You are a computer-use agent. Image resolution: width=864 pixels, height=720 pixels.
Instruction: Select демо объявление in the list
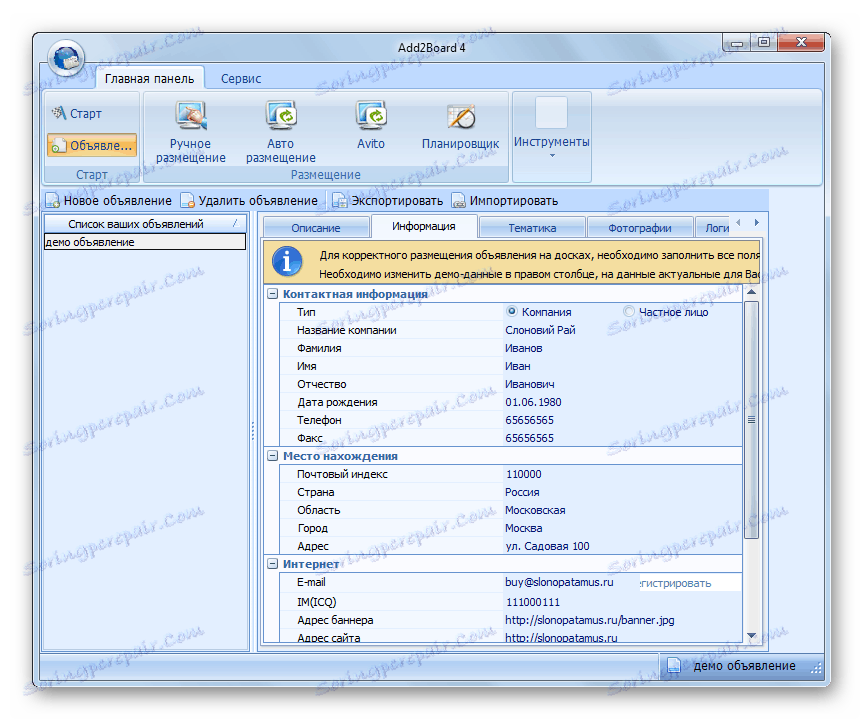tap(145, 242)
